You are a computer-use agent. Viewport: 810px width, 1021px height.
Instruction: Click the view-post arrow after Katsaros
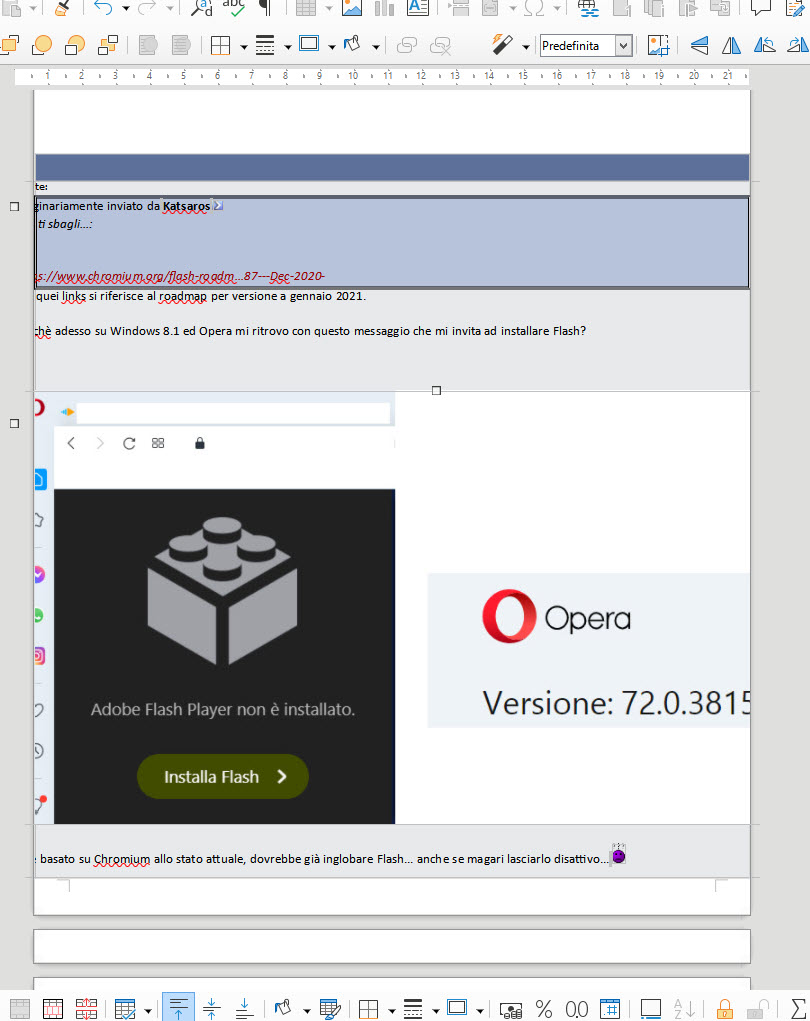218,206
